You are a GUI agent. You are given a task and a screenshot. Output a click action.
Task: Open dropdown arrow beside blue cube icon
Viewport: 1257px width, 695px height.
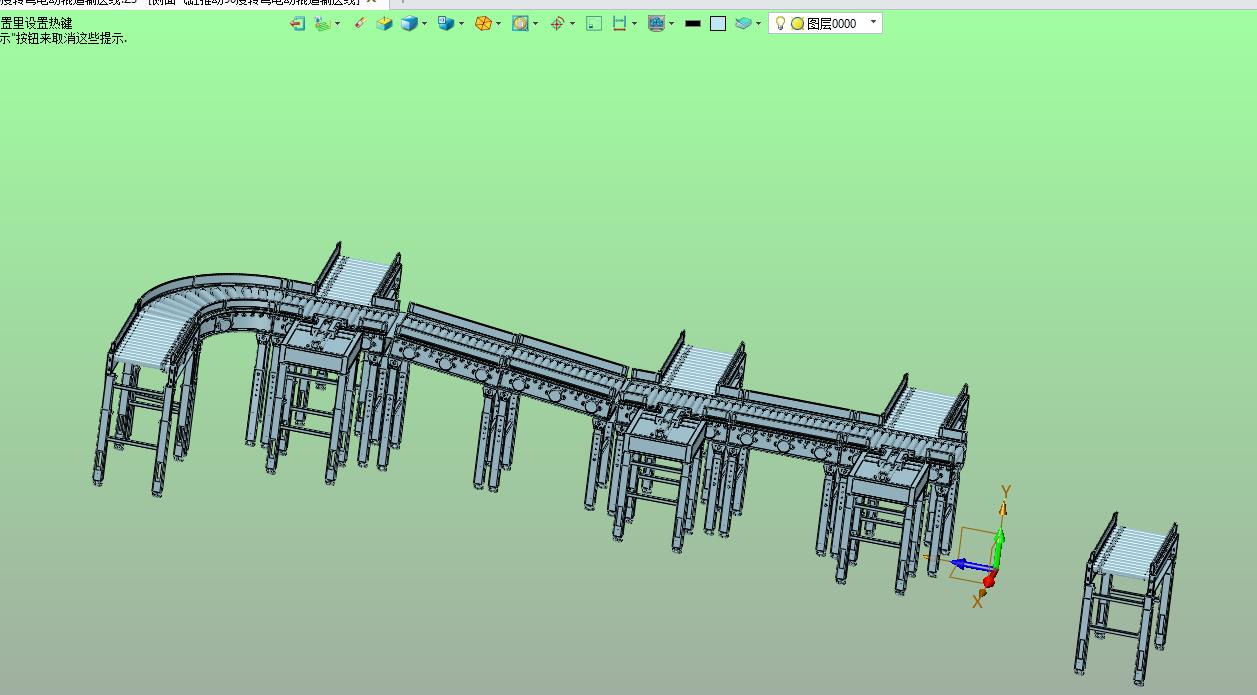point(425,24)
